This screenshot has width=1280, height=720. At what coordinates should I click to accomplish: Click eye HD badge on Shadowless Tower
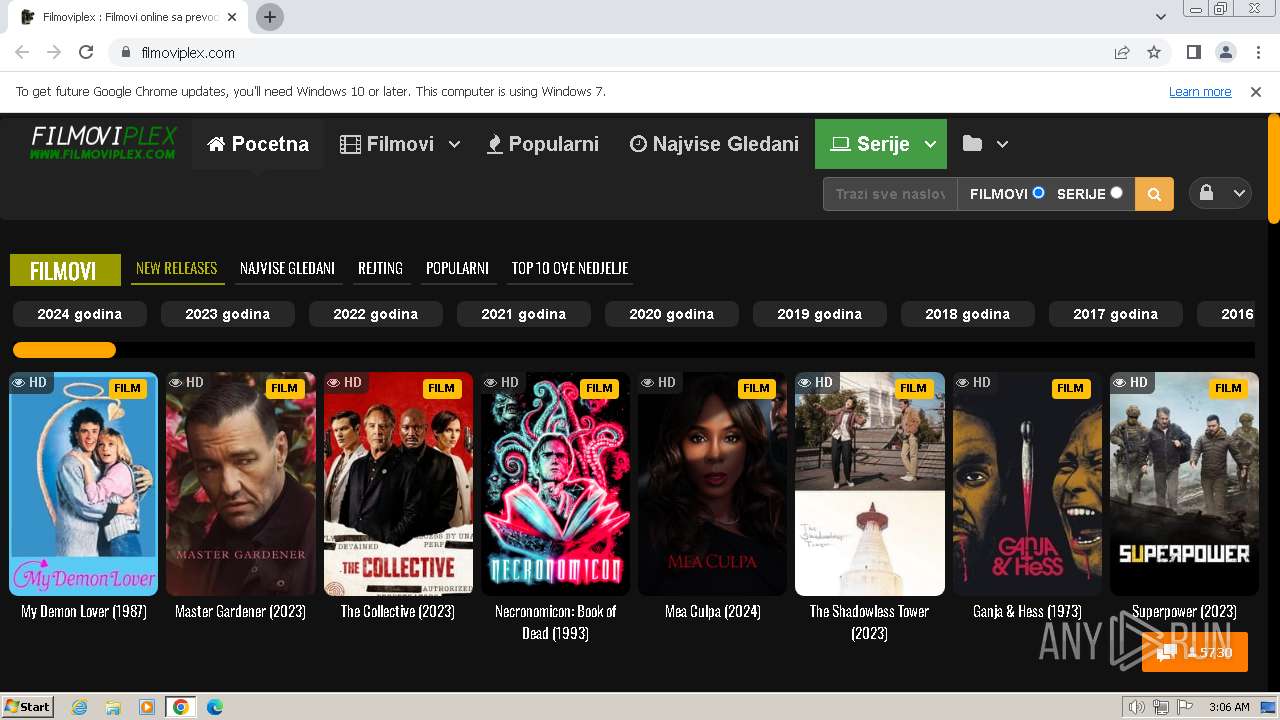point(815,382)
